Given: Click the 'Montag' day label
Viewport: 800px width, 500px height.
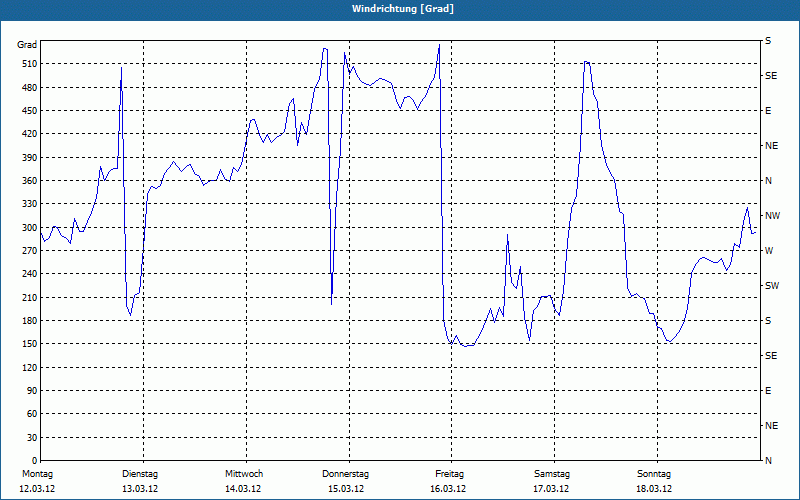Looking at the screenshot, I should 37,474.
